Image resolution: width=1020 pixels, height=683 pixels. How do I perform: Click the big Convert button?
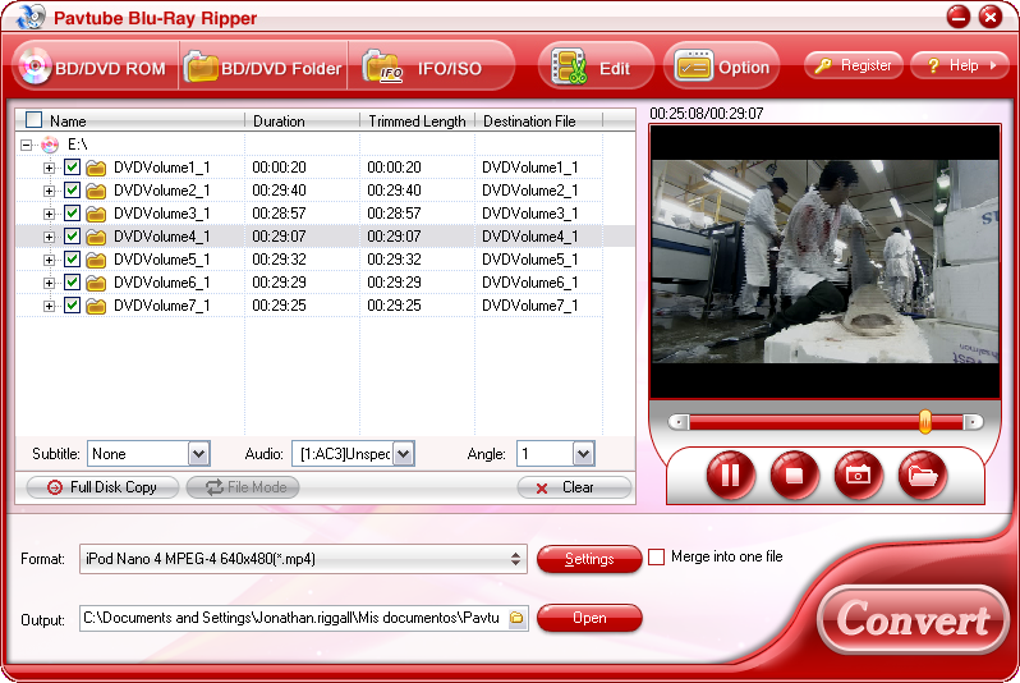pyautogui.click(x=913, y=619)
